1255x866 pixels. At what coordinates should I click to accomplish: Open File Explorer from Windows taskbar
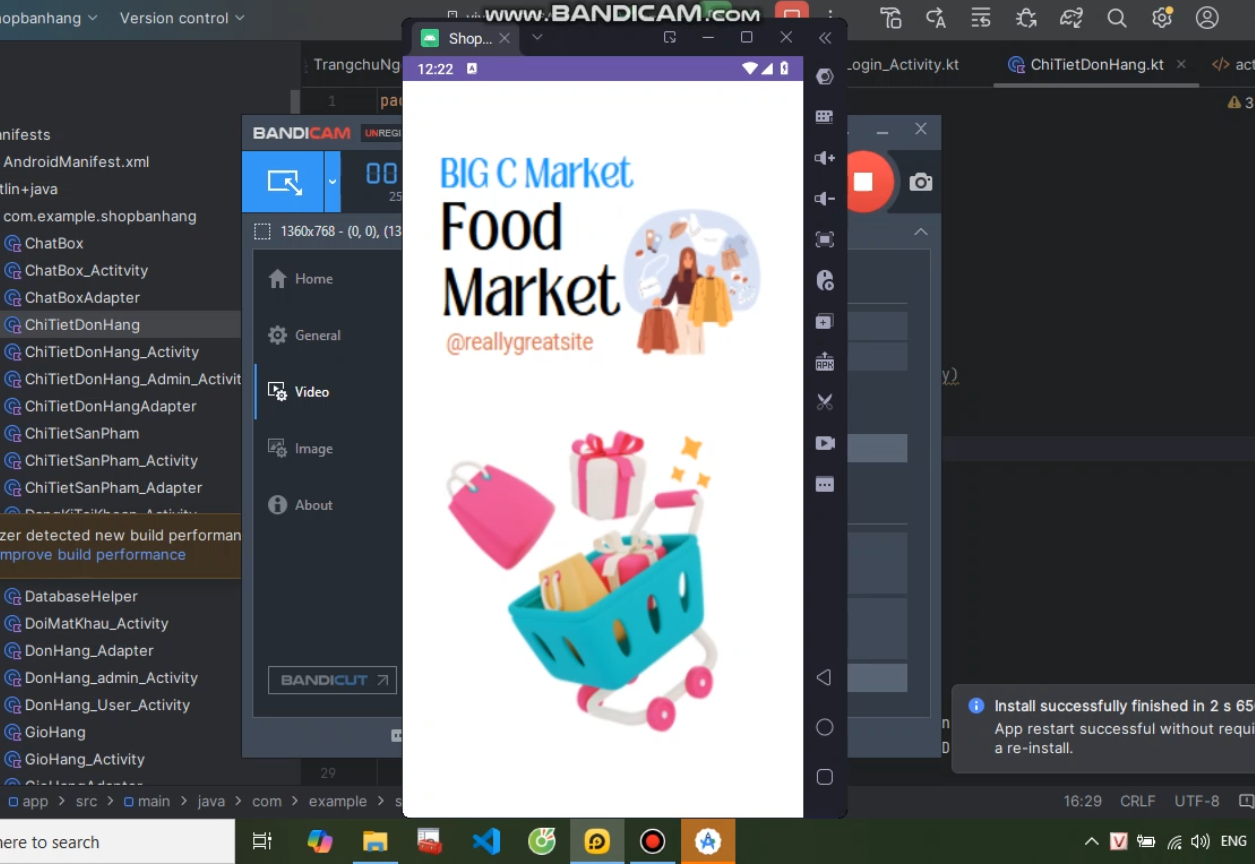coord(375,842)
